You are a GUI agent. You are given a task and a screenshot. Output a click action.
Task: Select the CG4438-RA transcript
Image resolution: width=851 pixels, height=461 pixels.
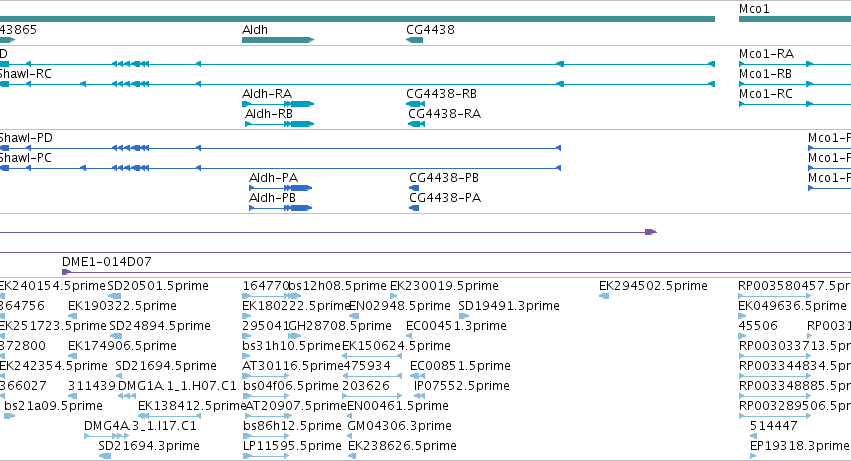416,124
